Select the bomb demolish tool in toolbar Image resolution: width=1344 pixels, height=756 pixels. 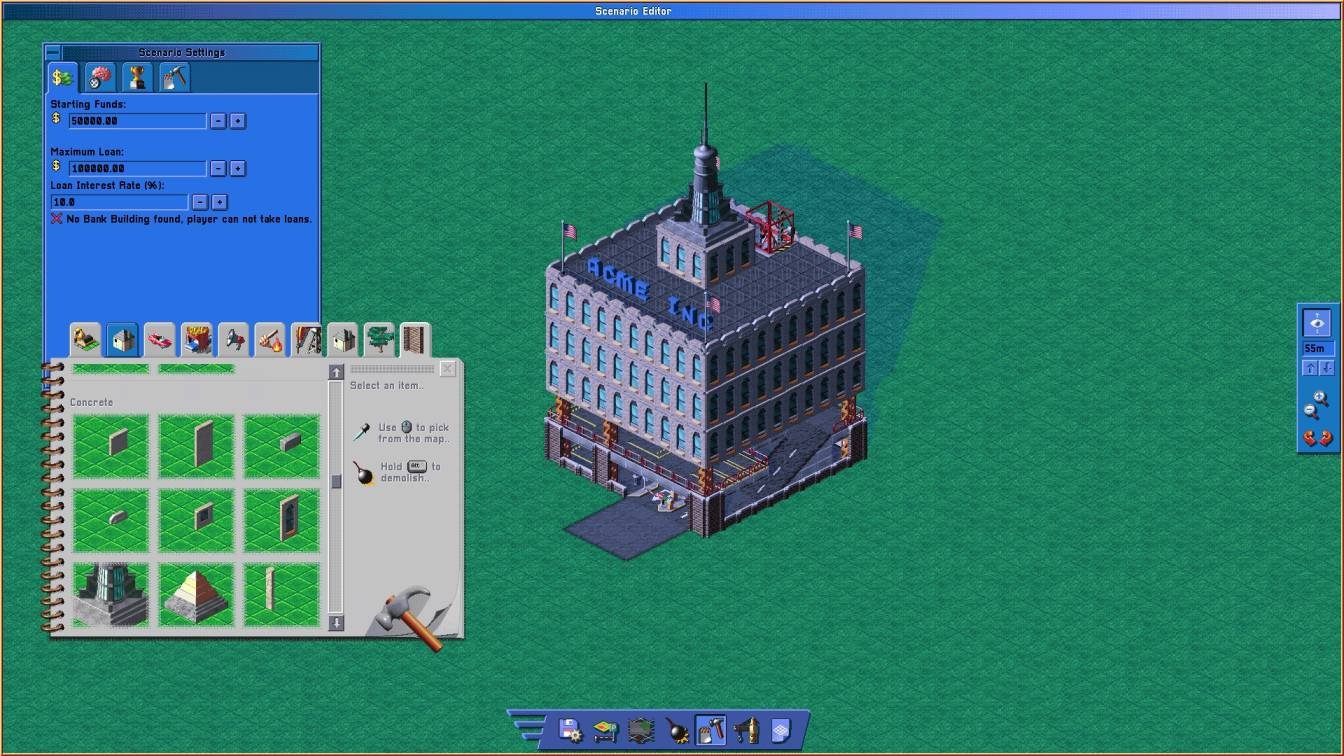click(676, 730)
